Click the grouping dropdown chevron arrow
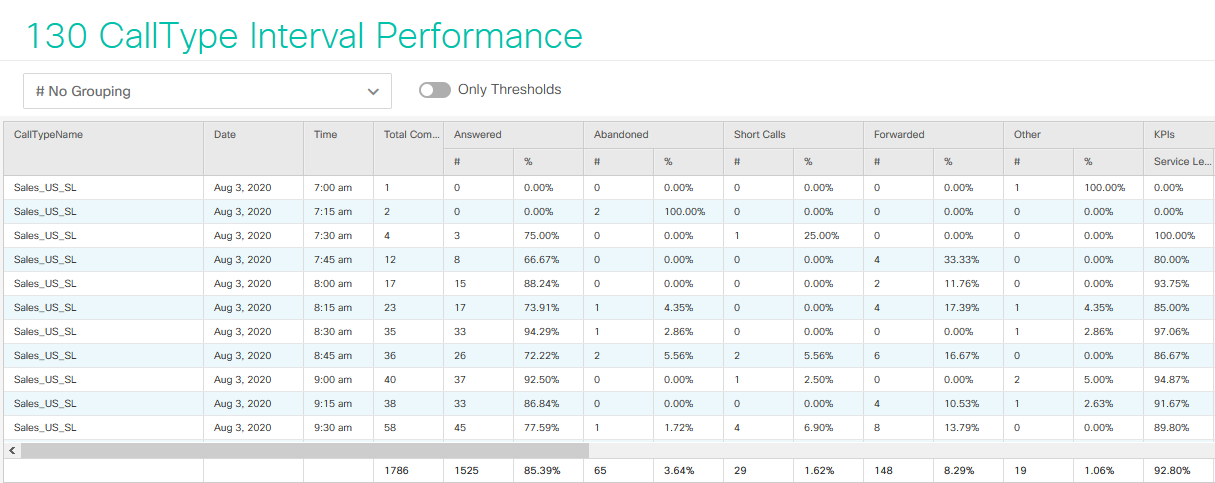The height and width of the screenshot is (483, 1215). coord(373,91)
